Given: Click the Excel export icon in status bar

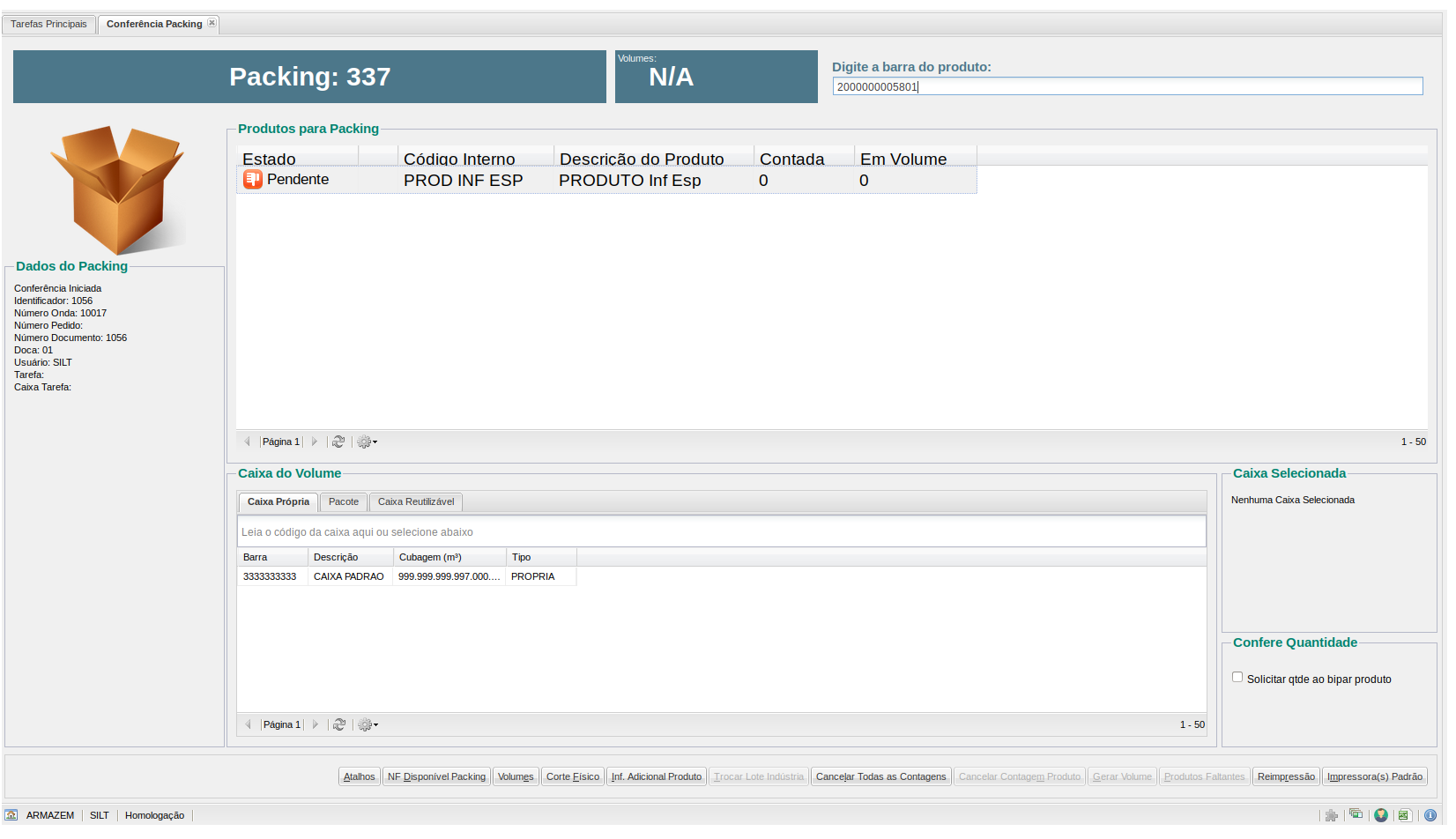Looking at the screenshot, I should [x=1404, y=815].
